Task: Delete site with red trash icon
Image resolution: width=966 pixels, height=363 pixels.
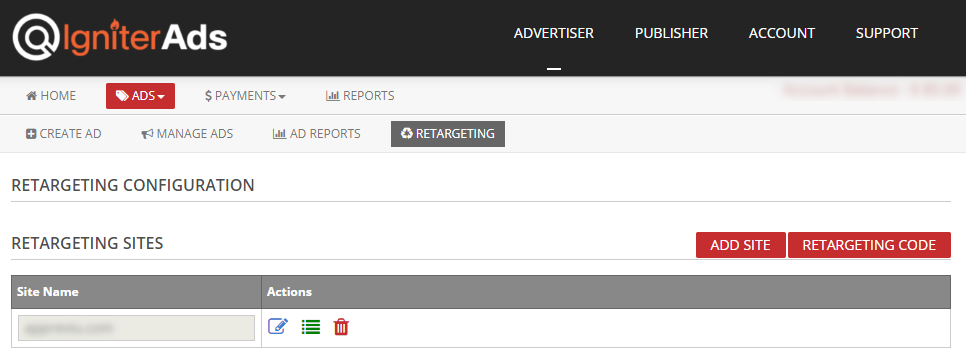Action: [341, 327]
